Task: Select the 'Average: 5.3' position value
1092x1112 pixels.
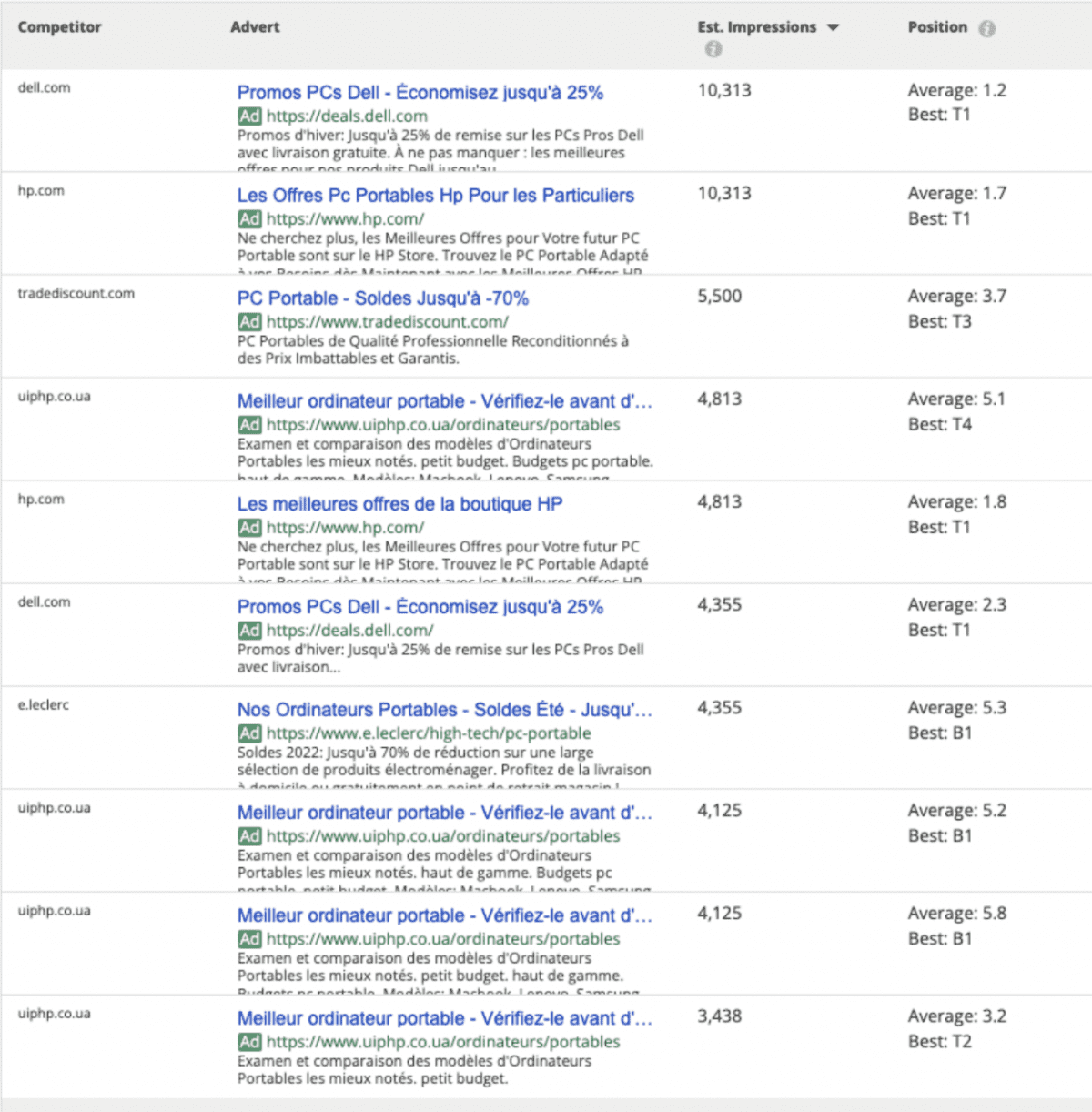Action: (x=957, y=708)
